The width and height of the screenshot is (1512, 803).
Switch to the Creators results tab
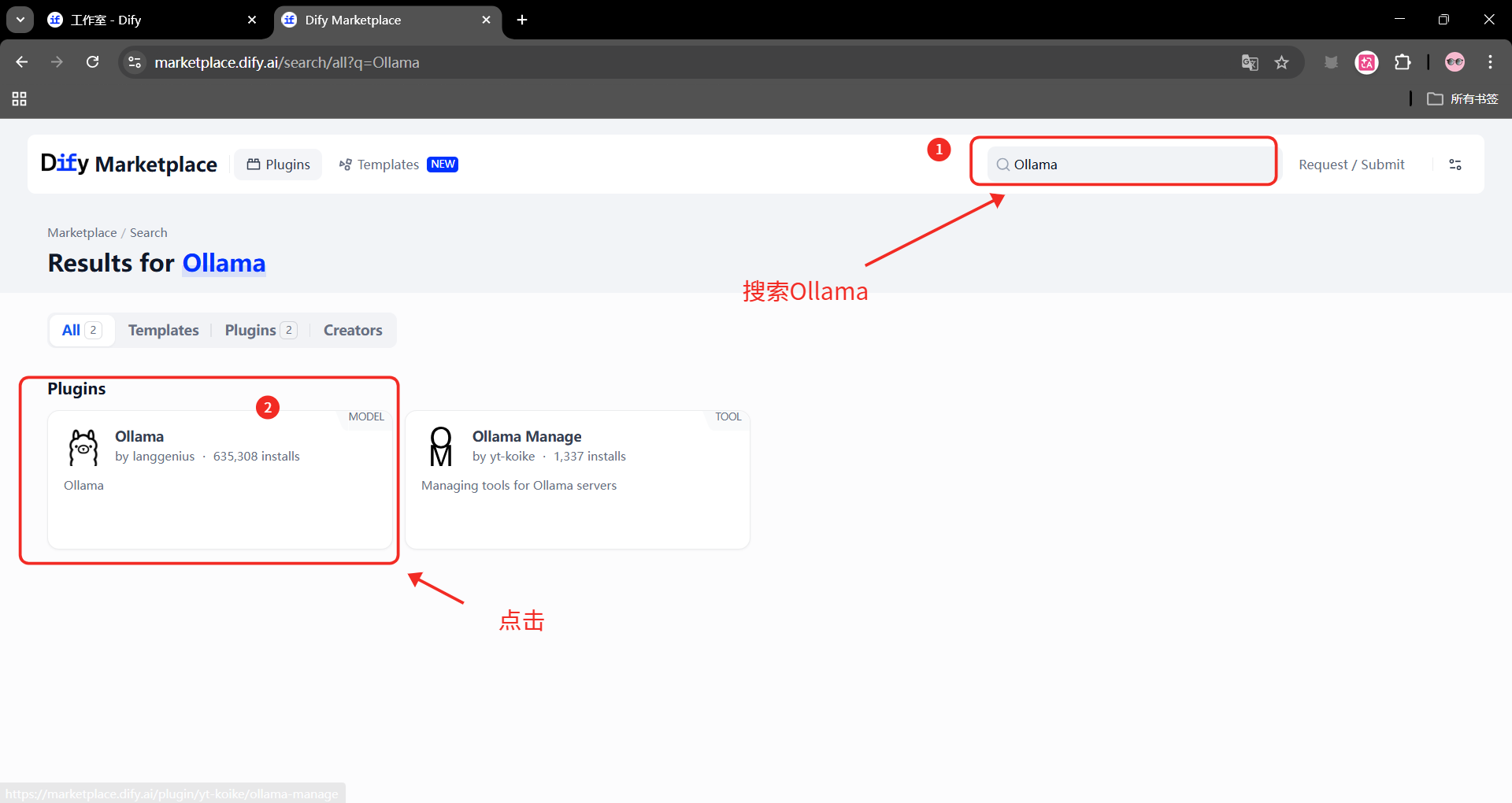353,331
